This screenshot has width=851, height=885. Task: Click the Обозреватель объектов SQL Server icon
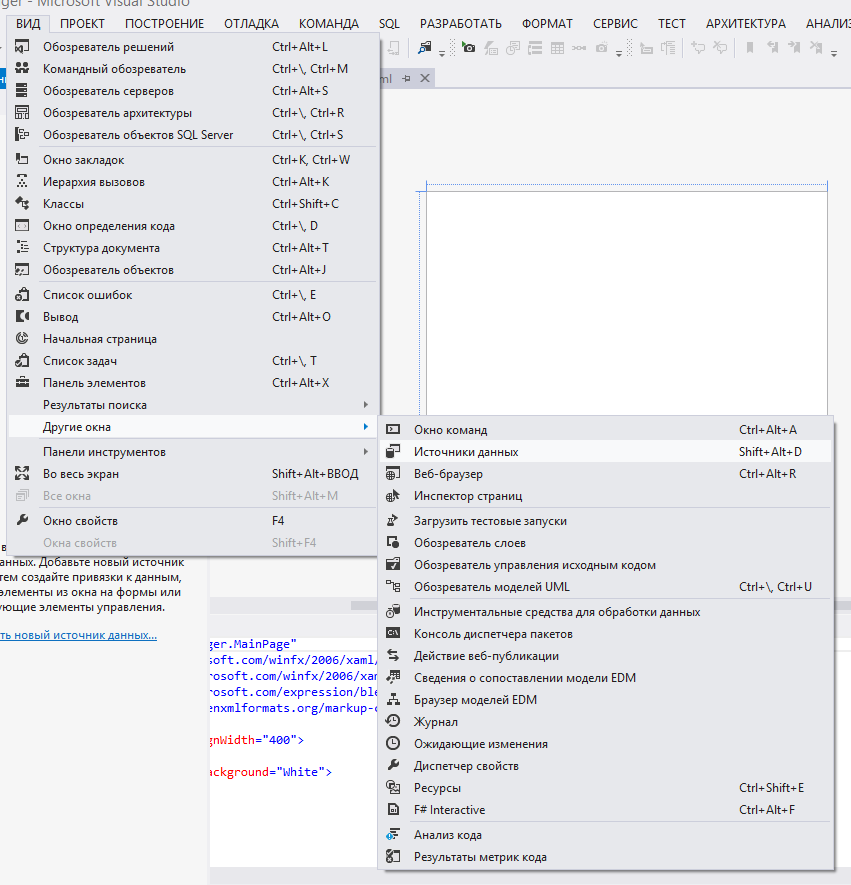22,135
